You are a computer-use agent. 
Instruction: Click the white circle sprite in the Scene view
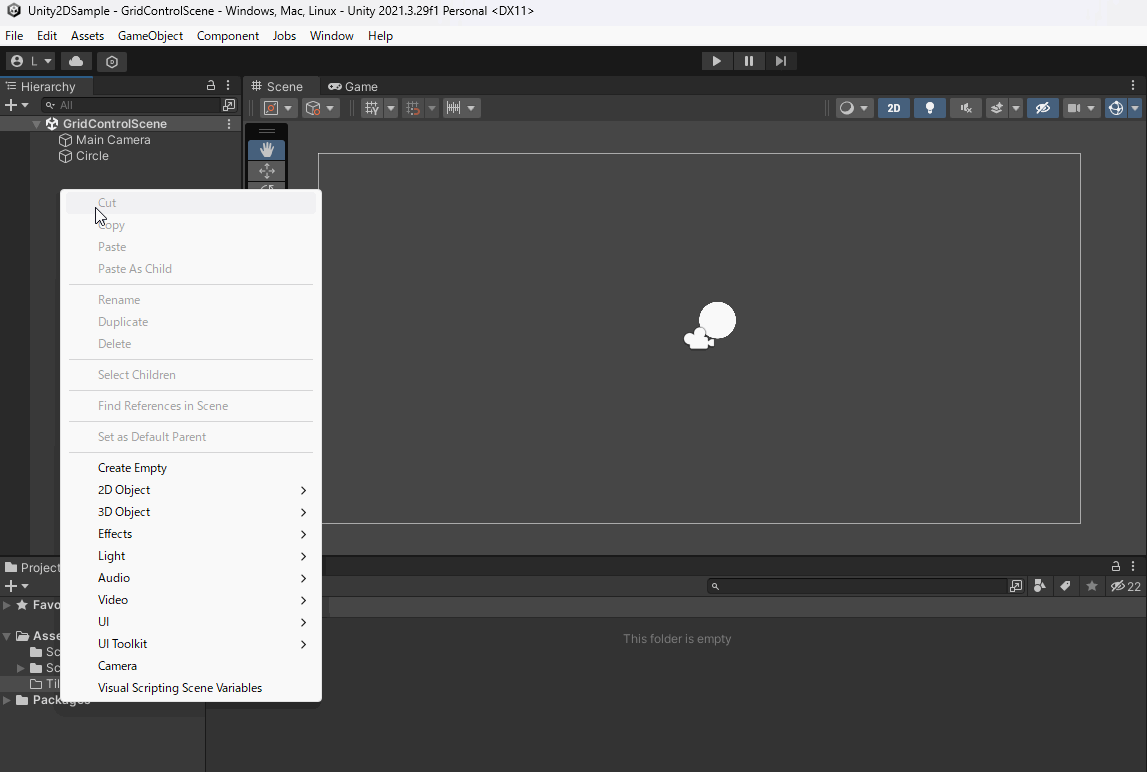tap(718, 320)
